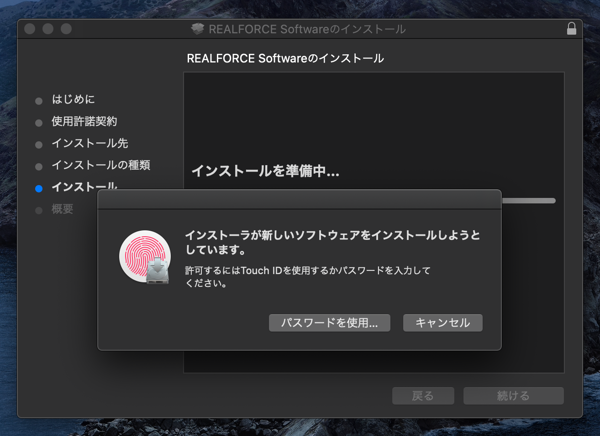600x436 pixels.
Task: Select the 概要 step in sidebar
Action: [x=62, y=209]
